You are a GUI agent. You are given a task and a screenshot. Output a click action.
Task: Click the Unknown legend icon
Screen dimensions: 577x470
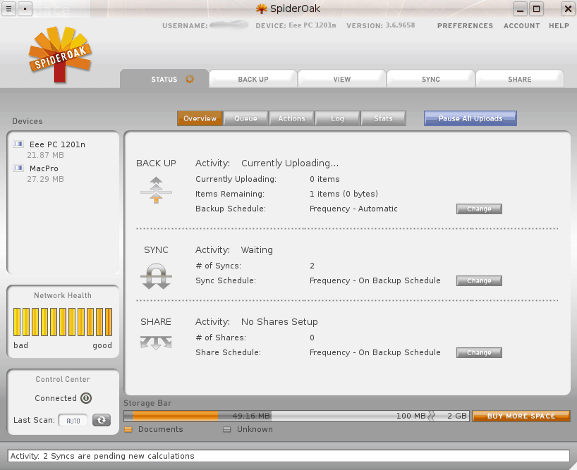coord(227,430)
